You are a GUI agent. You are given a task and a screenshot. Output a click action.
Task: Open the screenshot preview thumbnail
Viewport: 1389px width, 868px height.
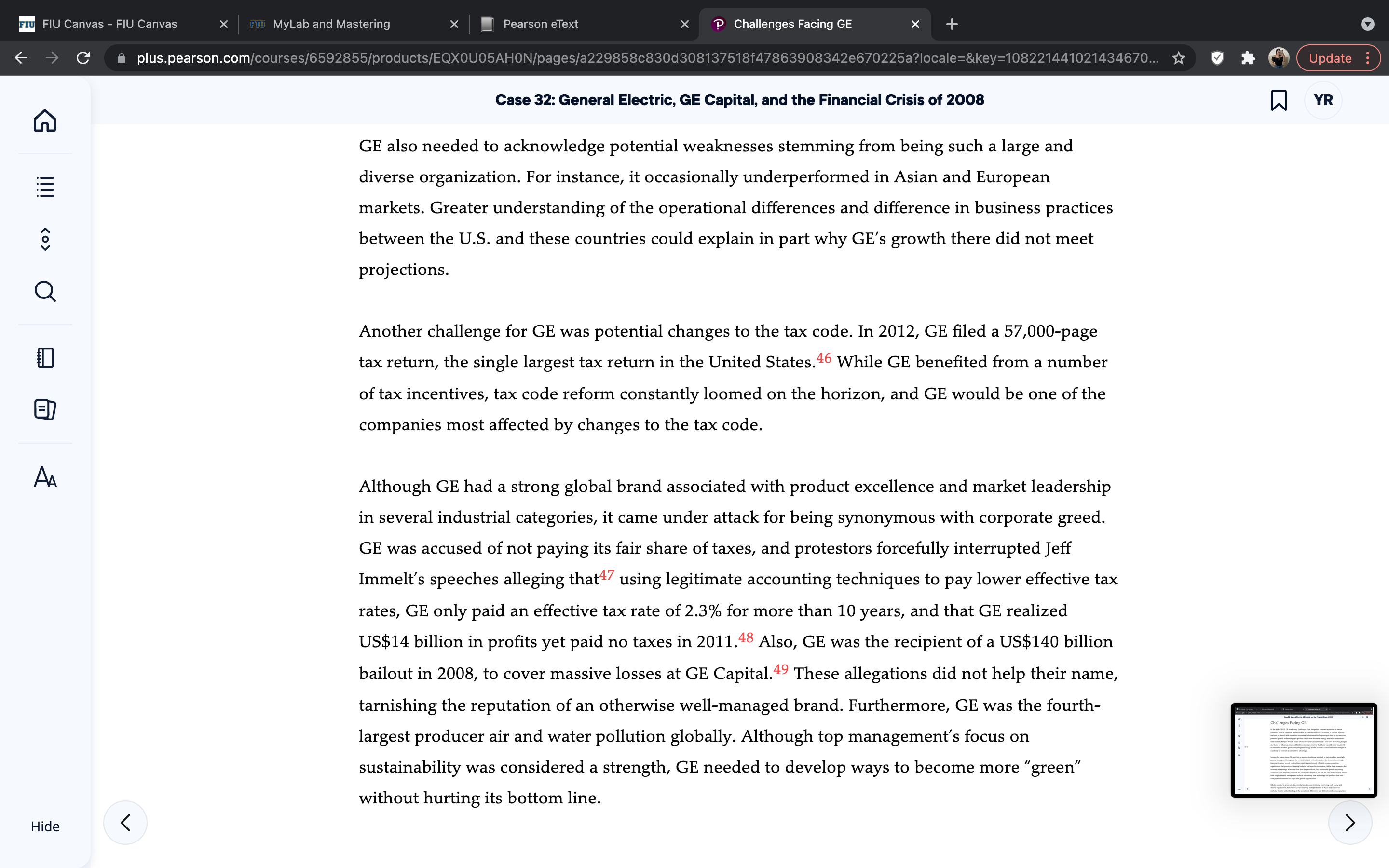[1304, 750]
